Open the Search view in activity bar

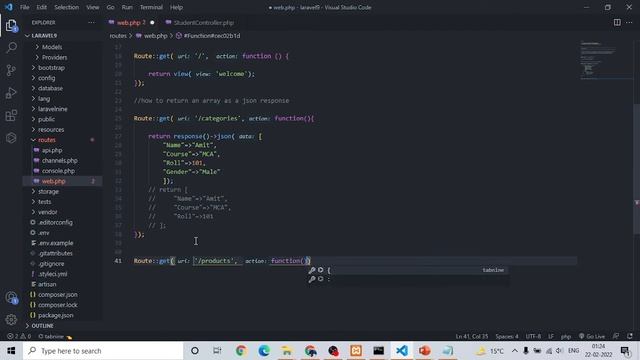click(11, 47)
